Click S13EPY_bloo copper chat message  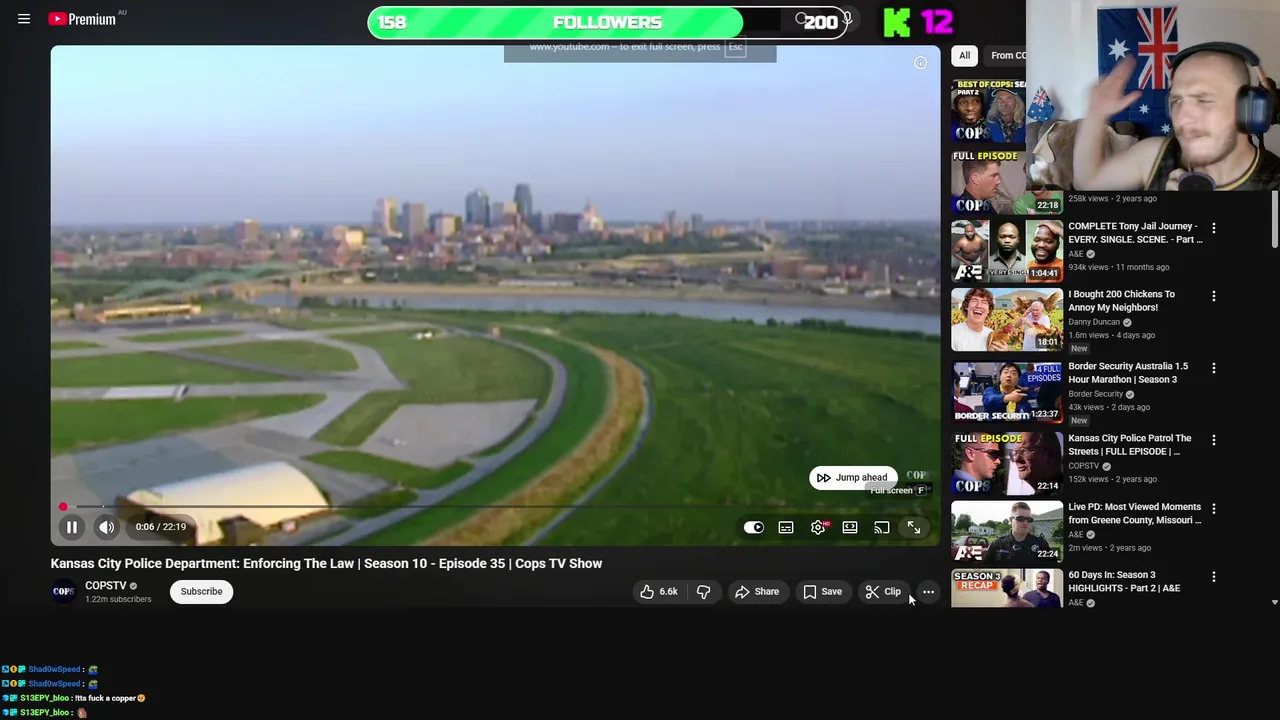point(74,698)
